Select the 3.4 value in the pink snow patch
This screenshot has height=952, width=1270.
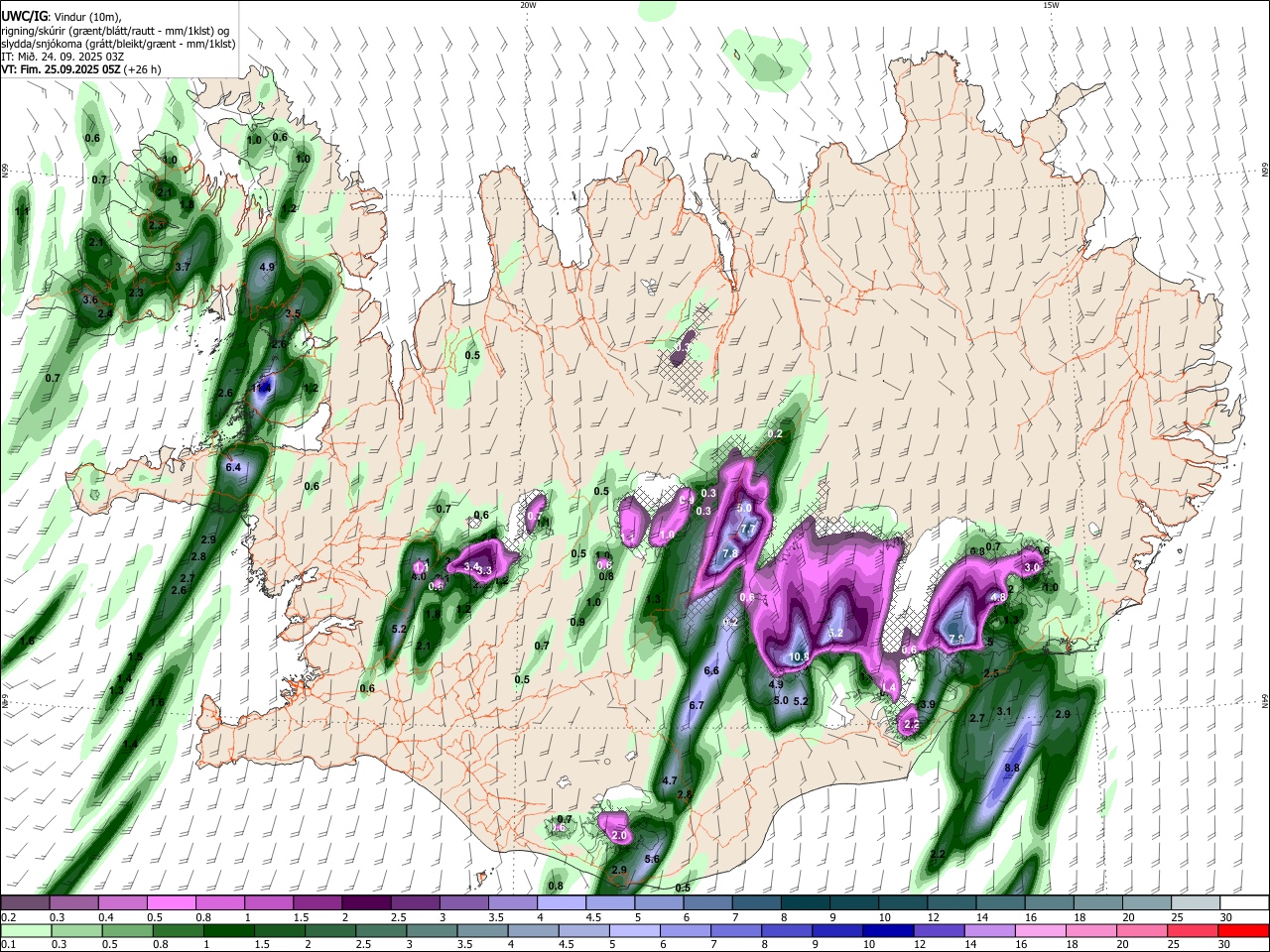(x=470, y=566)
